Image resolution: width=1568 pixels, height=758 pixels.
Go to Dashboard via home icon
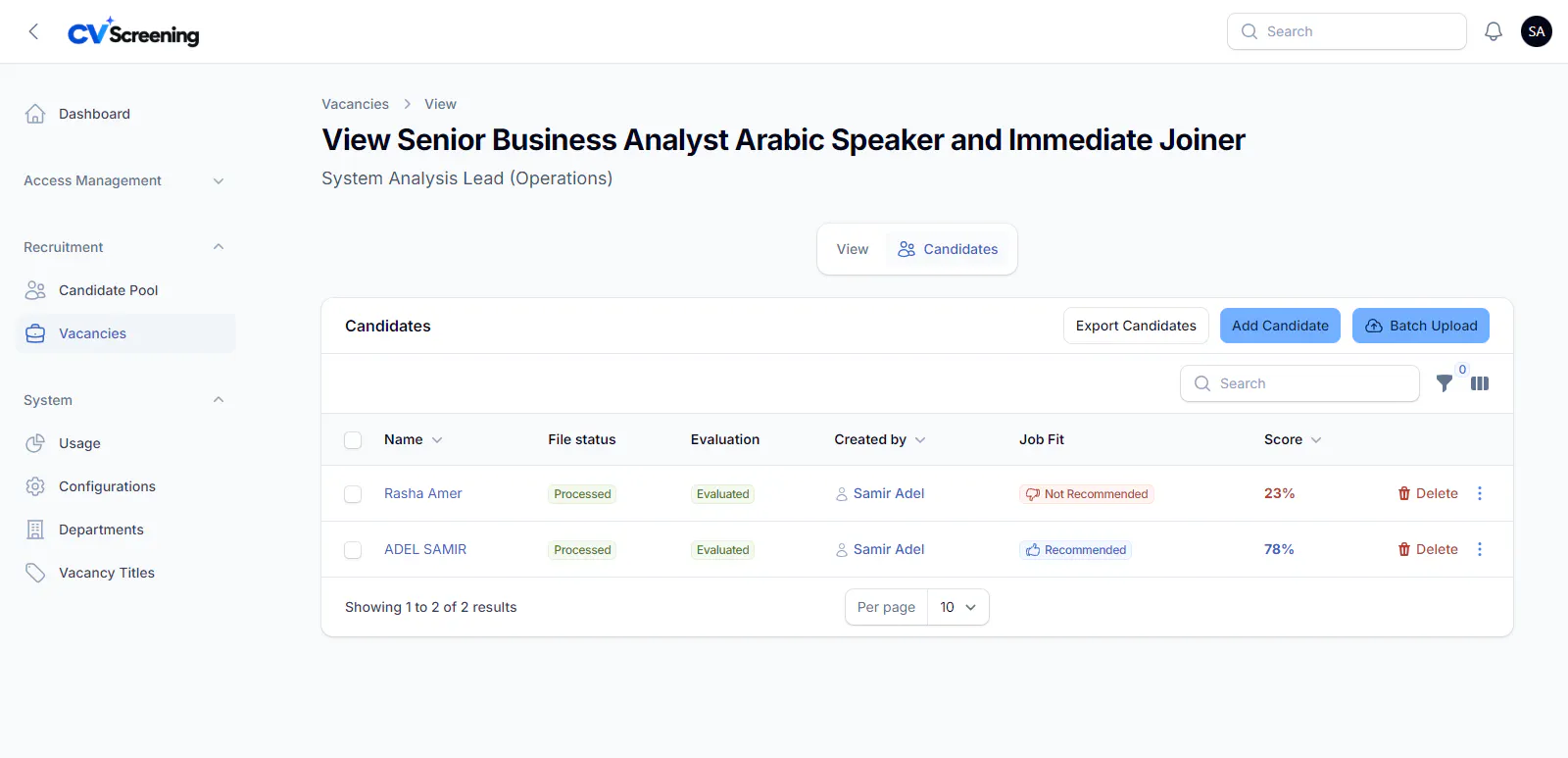35,114
